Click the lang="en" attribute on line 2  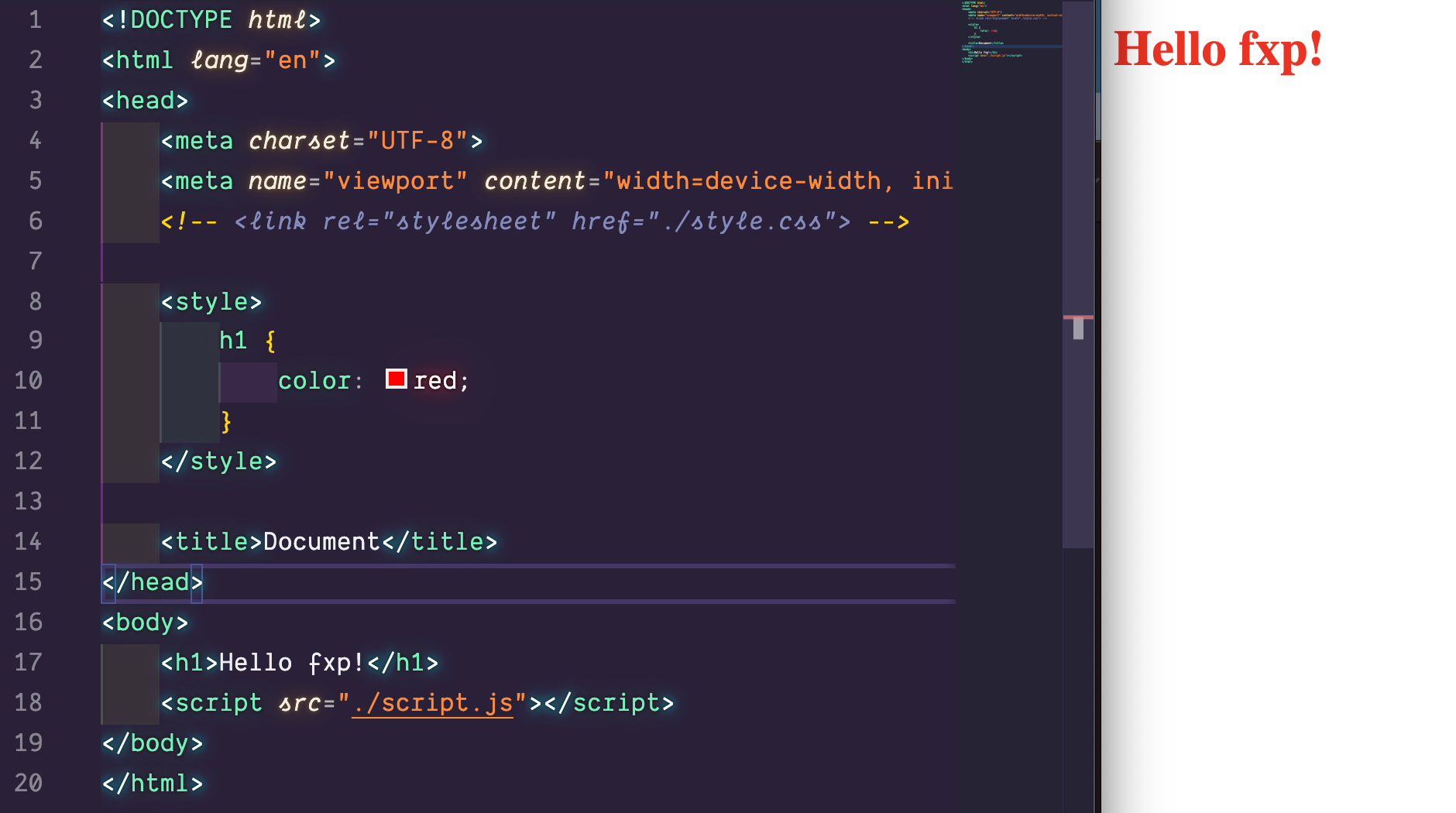pos(256,60)
